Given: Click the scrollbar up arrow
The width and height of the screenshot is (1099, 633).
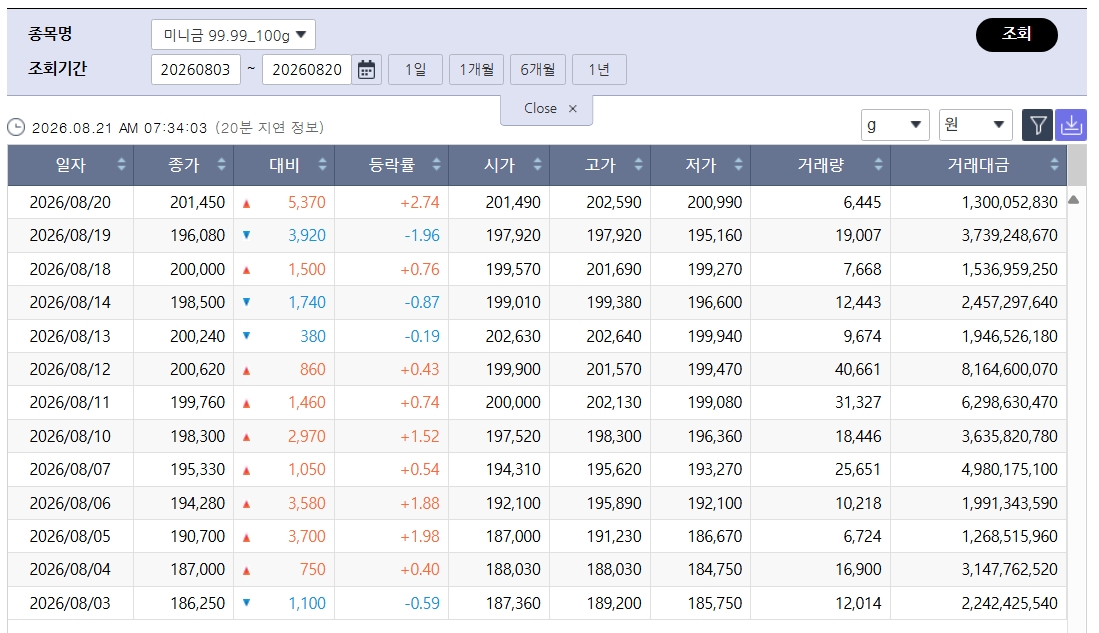Looking at the screenshot, I should click(1073, 200).
